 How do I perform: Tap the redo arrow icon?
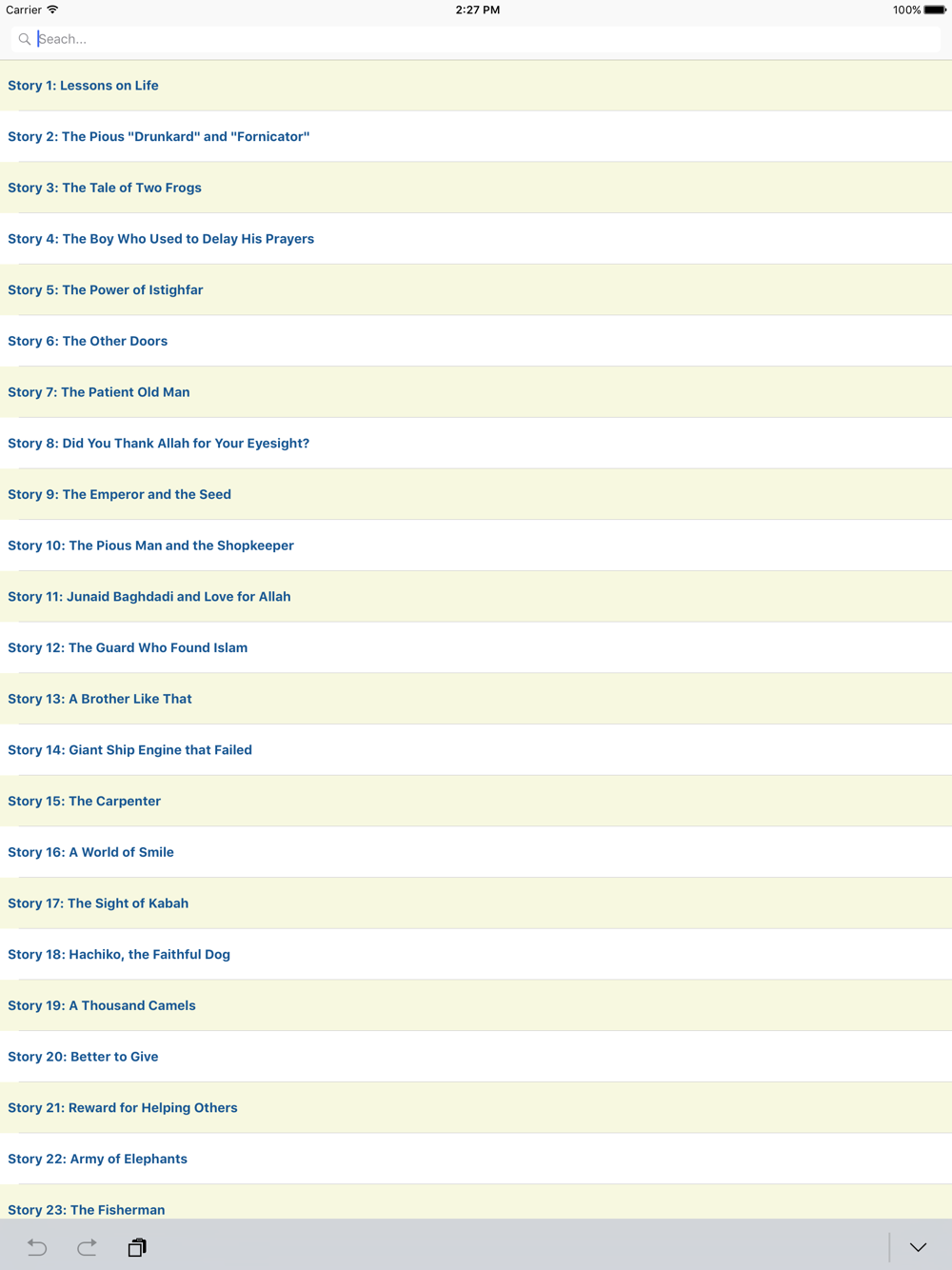pos(87,1247)
